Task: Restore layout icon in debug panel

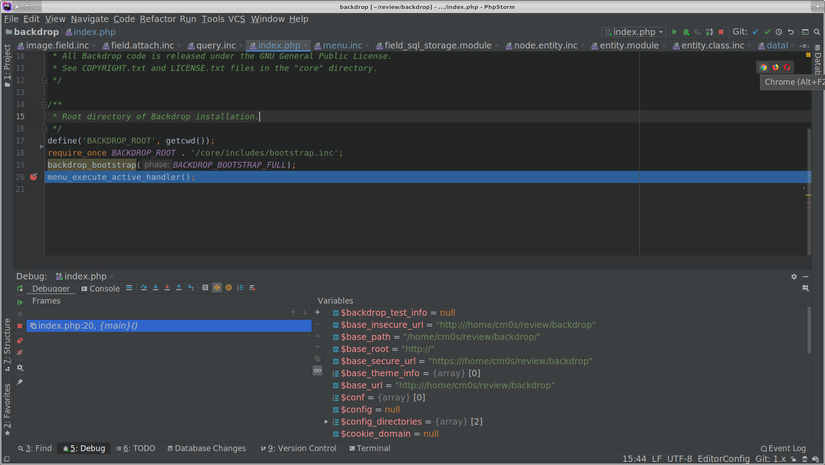Action: 806,288
